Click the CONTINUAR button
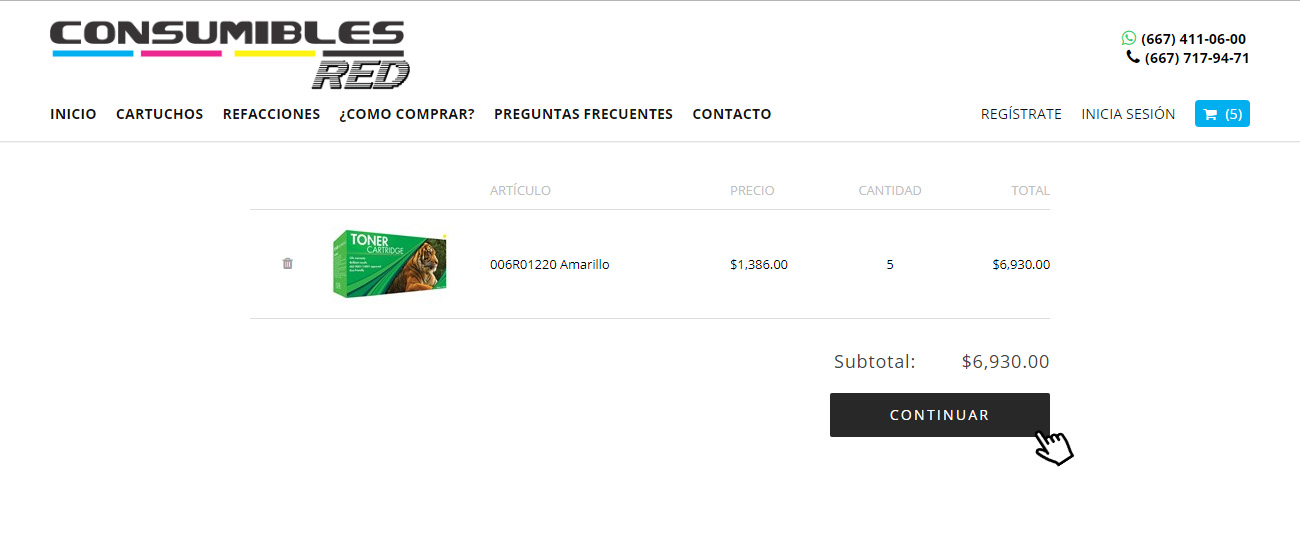The width and height of the screenshot is (1300, 560). tap(940, 415)
